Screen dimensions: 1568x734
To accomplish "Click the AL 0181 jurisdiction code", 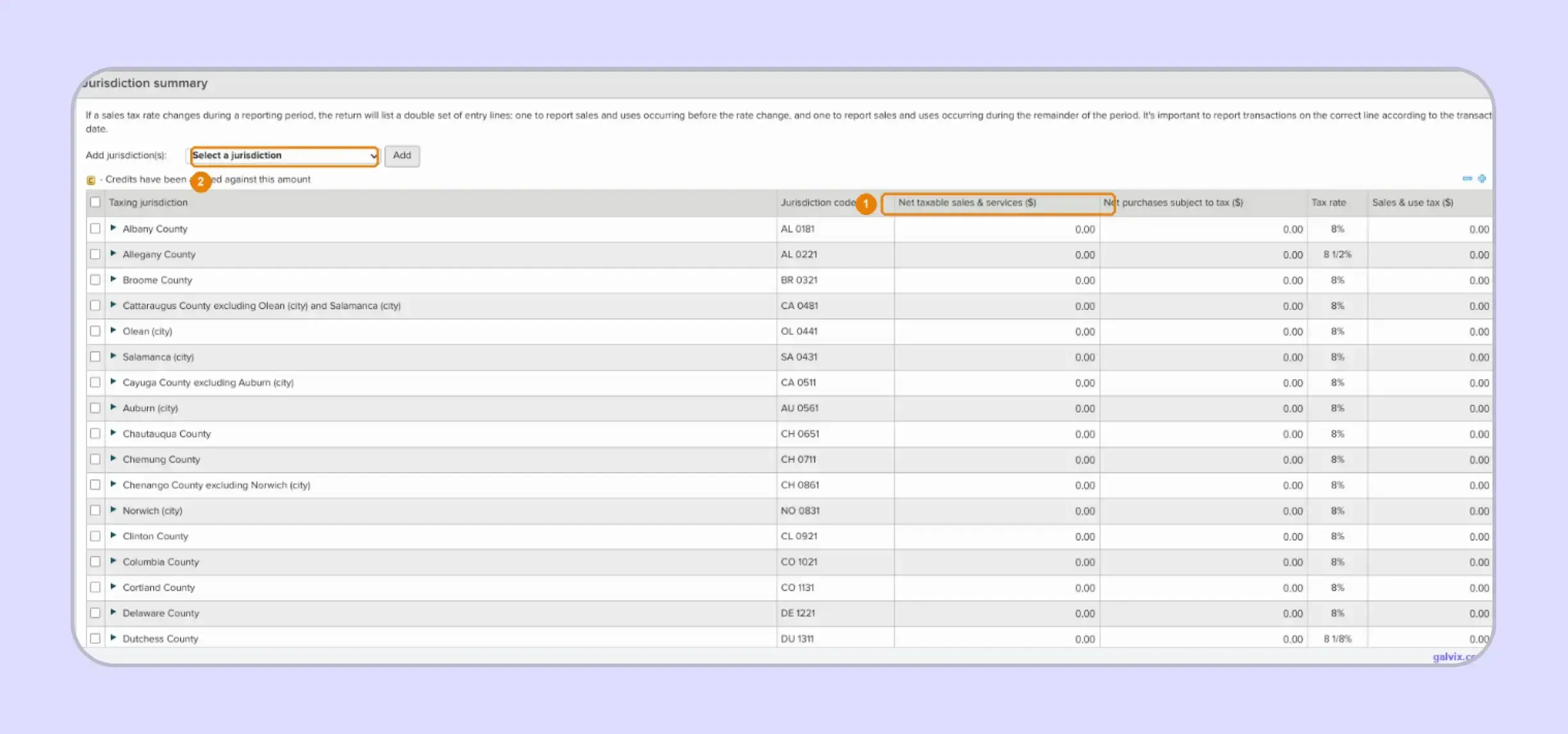I will click(x=797, y=229).
